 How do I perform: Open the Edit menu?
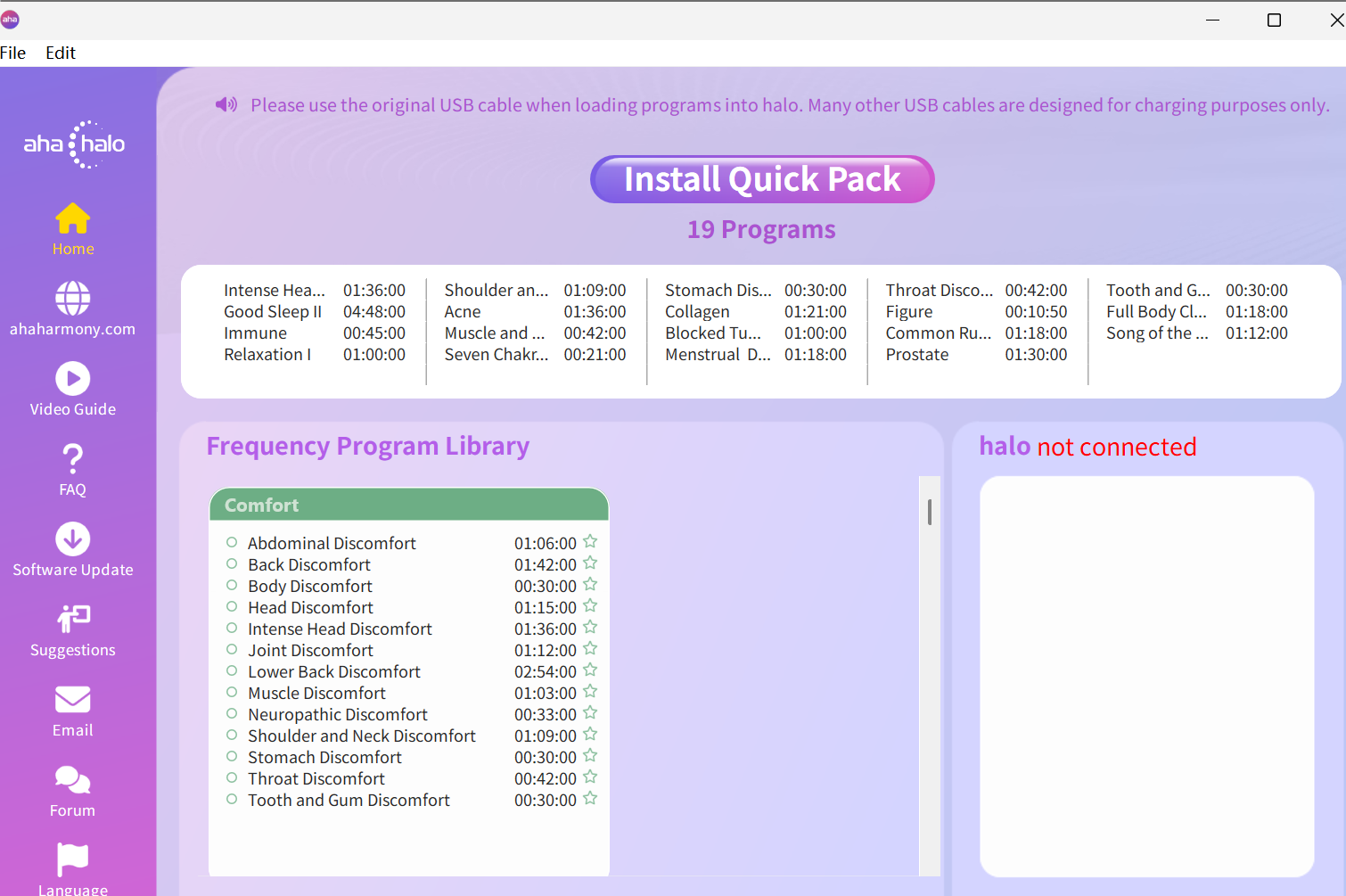[61, 53]
